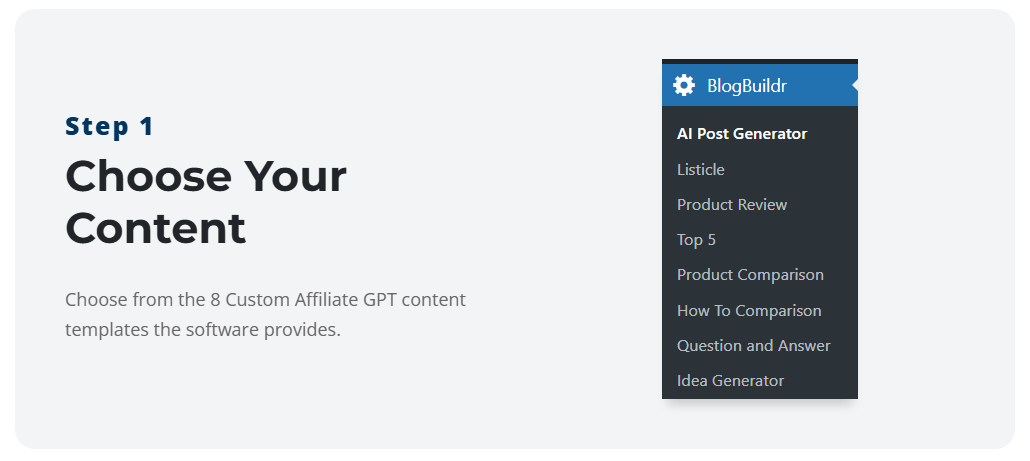
Task: Click the "Choose Your" heading line
Action: [206, 177]
